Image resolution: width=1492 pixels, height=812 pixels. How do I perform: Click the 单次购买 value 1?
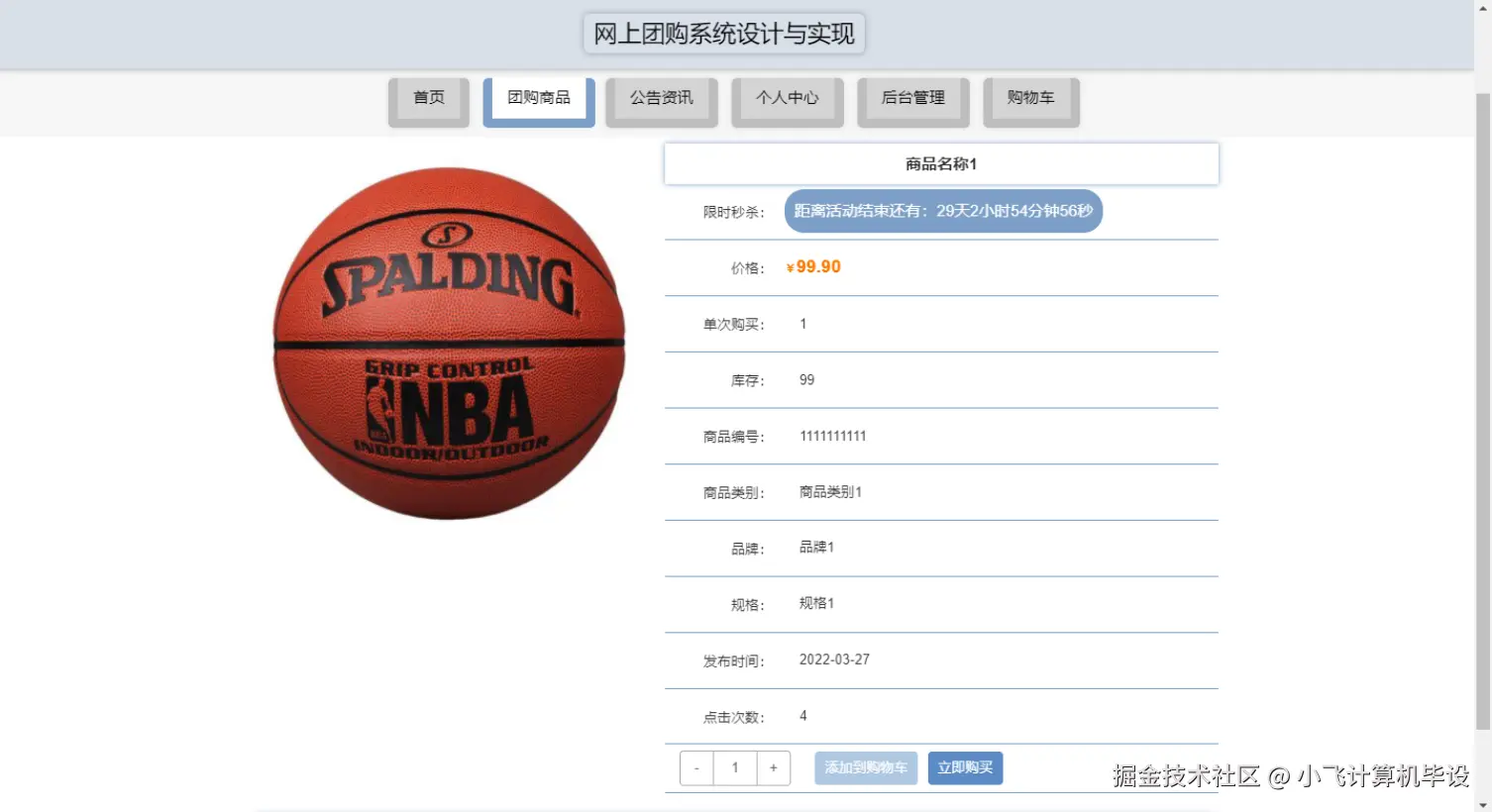(x=803, y=324)
